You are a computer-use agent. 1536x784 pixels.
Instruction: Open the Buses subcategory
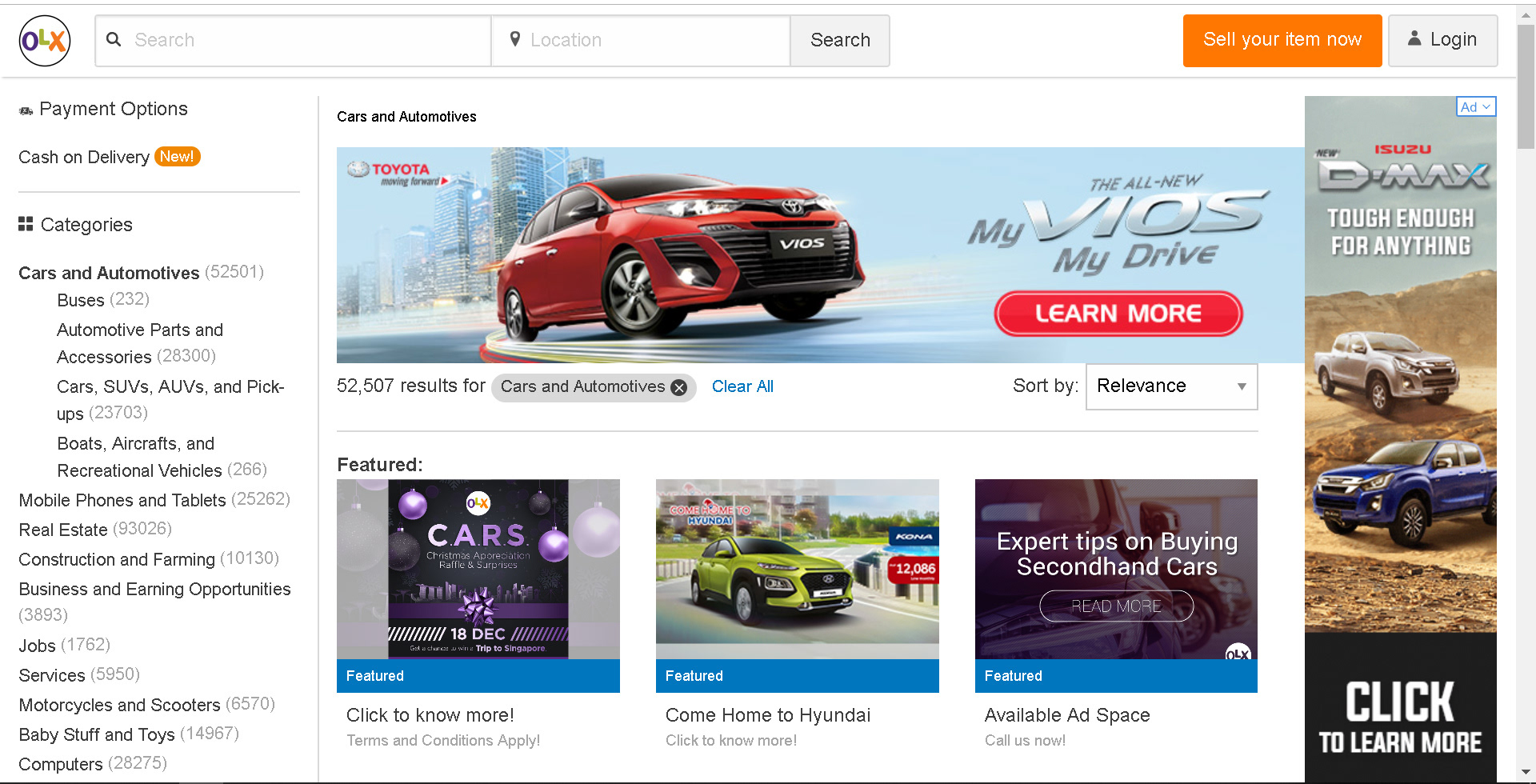81,300
